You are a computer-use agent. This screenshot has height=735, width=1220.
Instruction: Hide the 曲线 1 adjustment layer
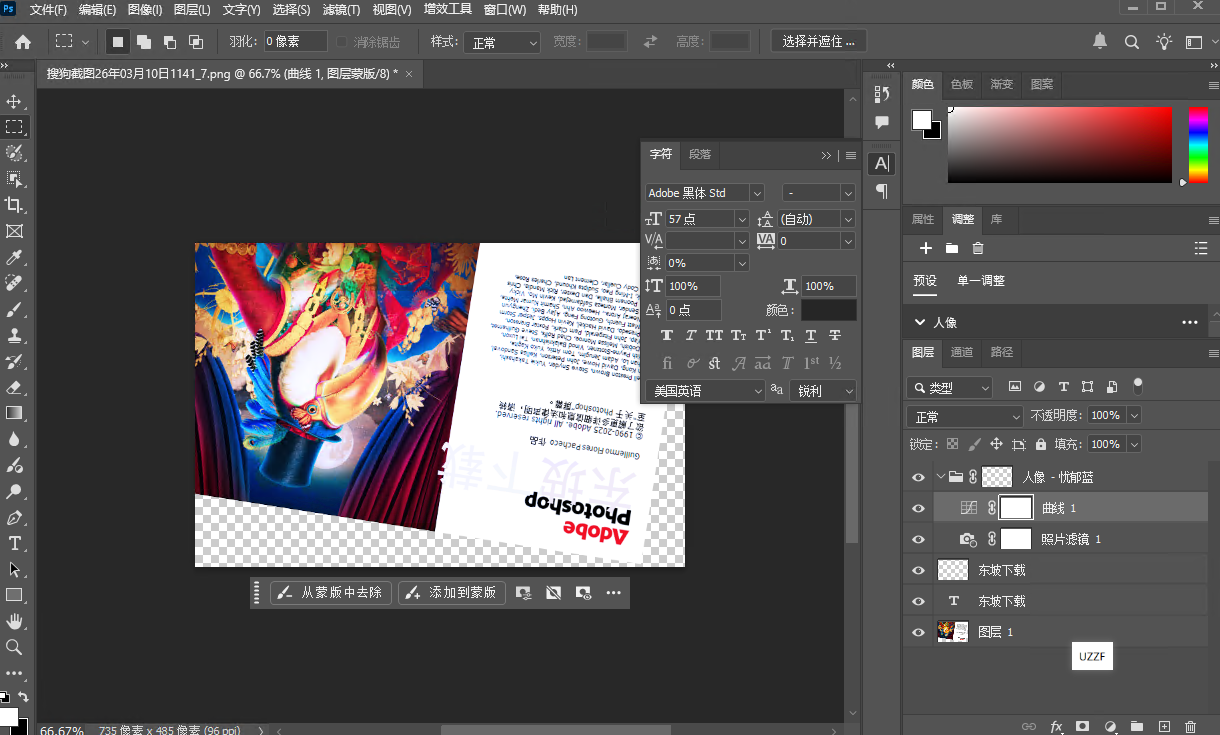pos(917,507)
